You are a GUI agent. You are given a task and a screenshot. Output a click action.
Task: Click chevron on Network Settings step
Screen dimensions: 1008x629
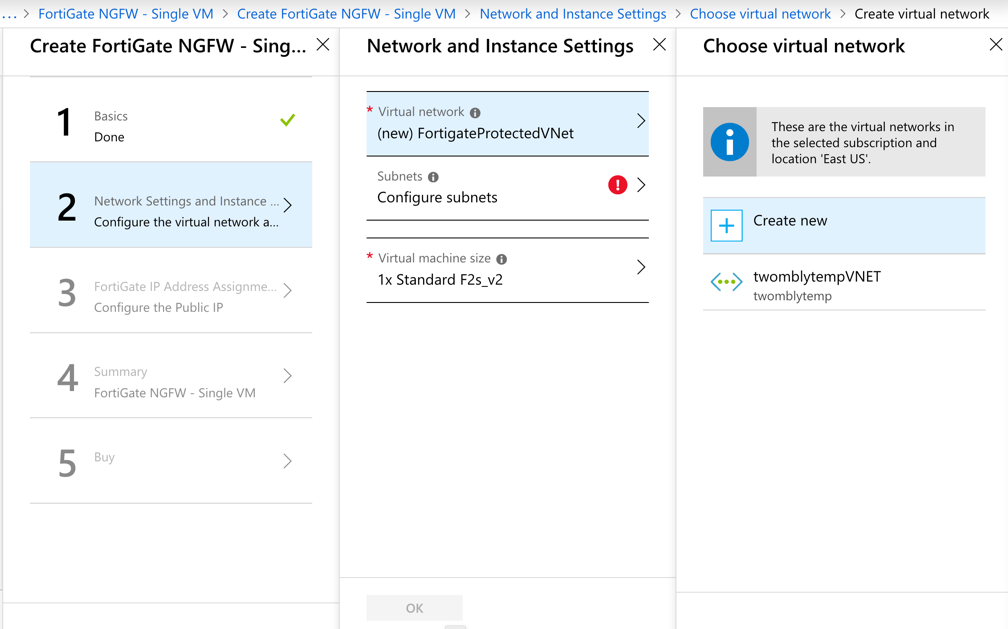pos(287,205)
